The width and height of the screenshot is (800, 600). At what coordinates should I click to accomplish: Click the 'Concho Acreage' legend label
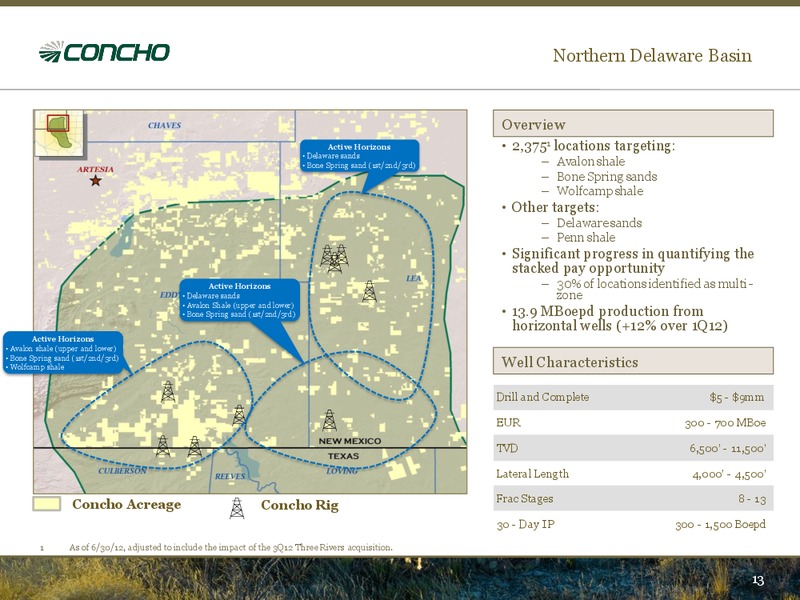click(127, 504)
